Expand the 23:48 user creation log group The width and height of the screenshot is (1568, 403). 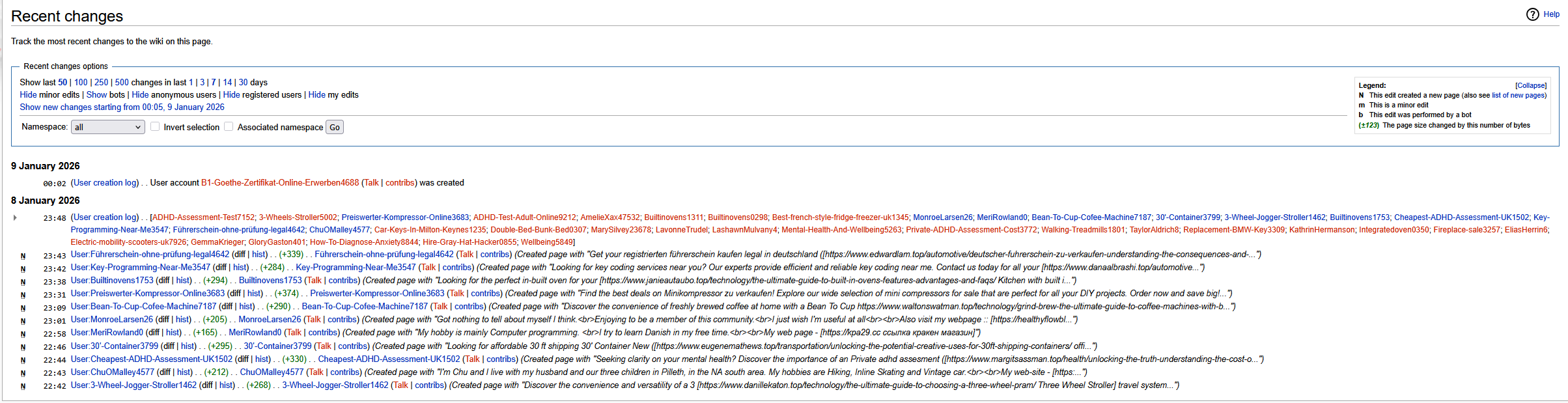pos(15,217)
